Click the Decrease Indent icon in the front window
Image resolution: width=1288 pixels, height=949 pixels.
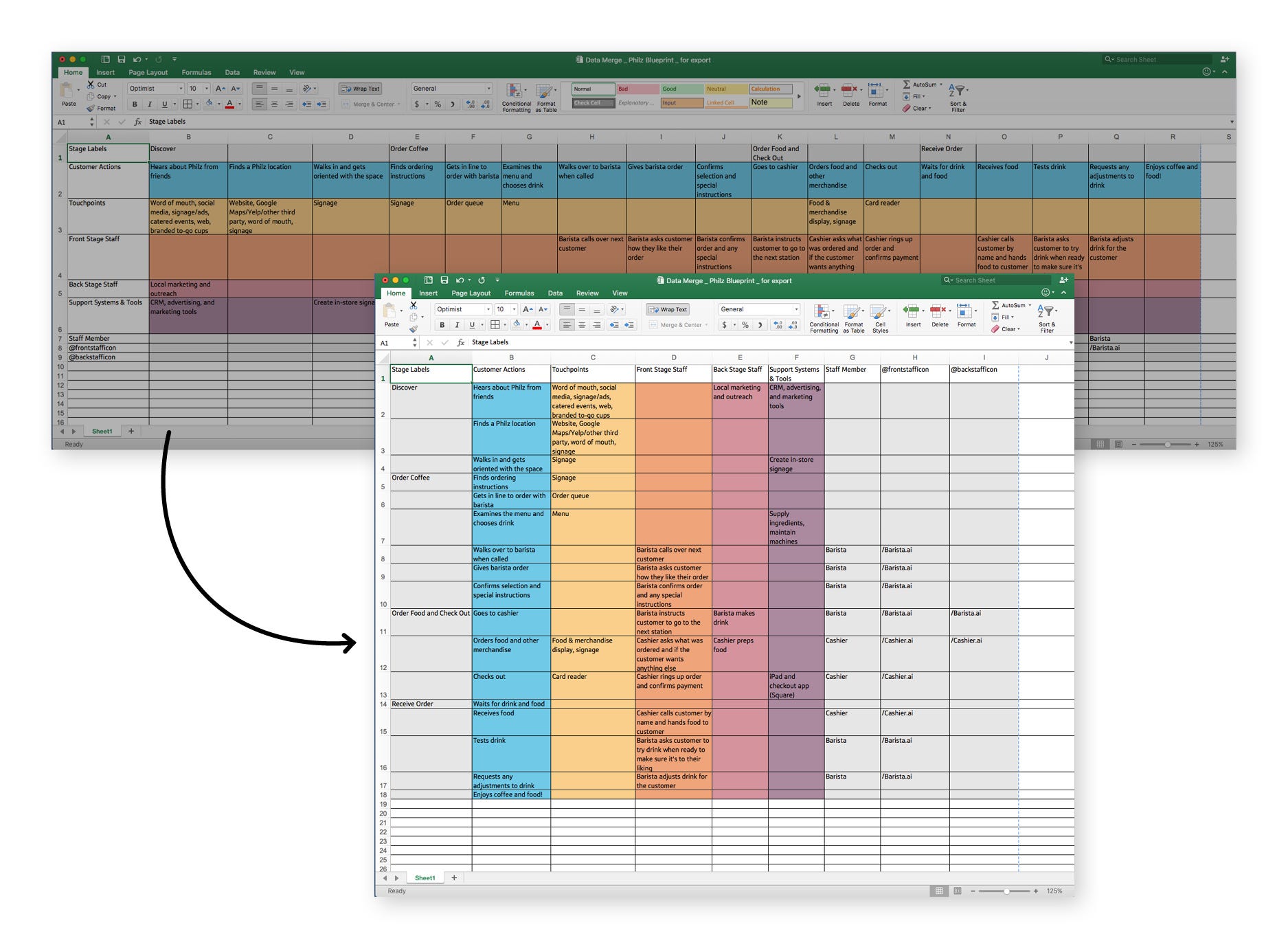pos(614,325)
